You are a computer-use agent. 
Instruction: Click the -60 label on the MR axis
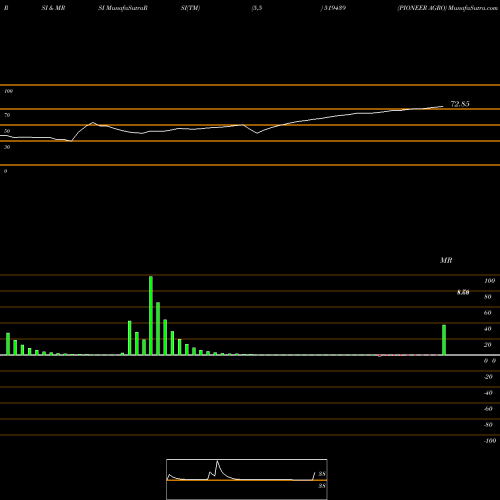click(488, 409)
